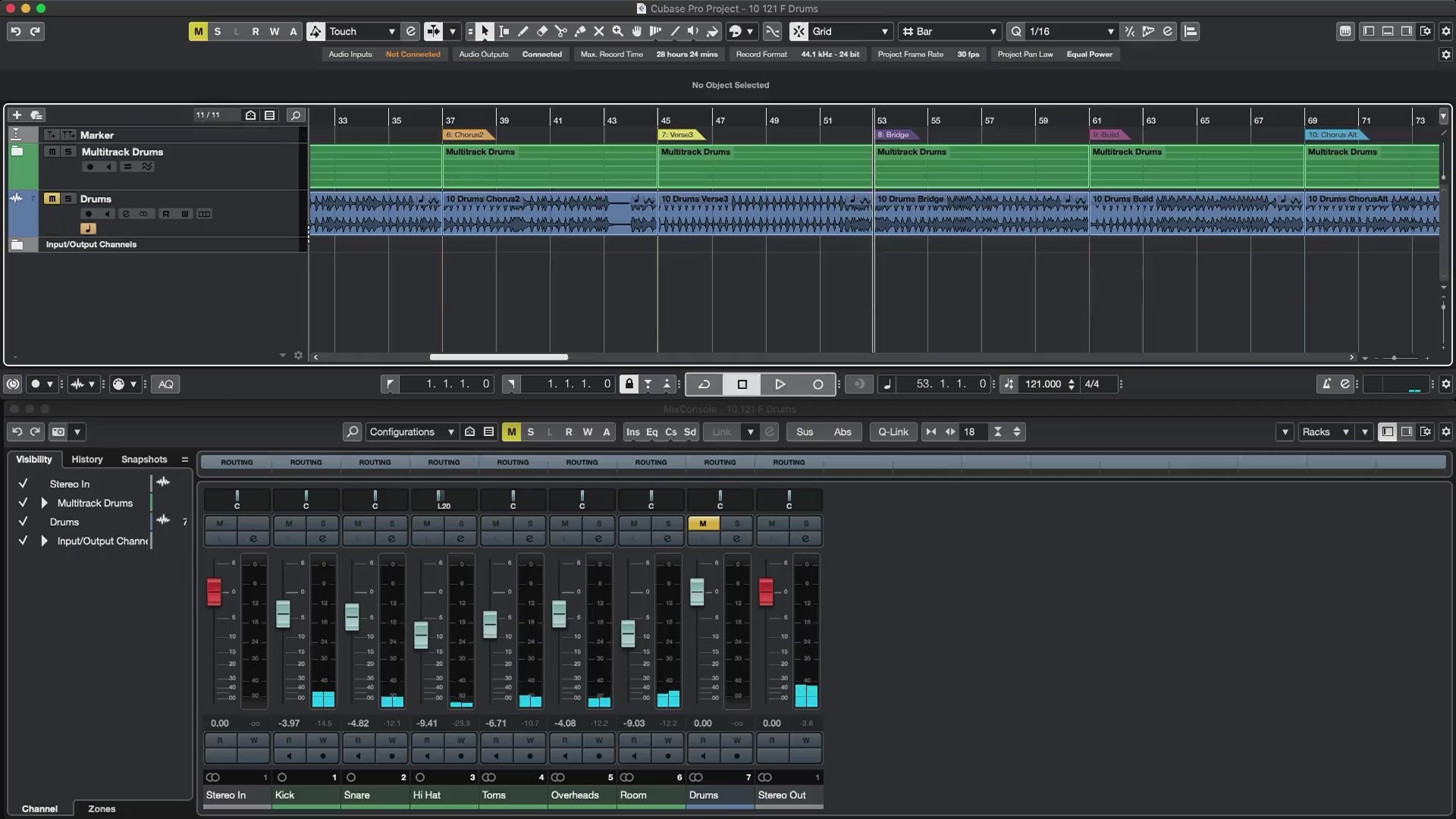Select the Mute X tool
Image resolution: width=1456 pixels, height=819 pixels.
pyautogui.click(x=598, y=31)
